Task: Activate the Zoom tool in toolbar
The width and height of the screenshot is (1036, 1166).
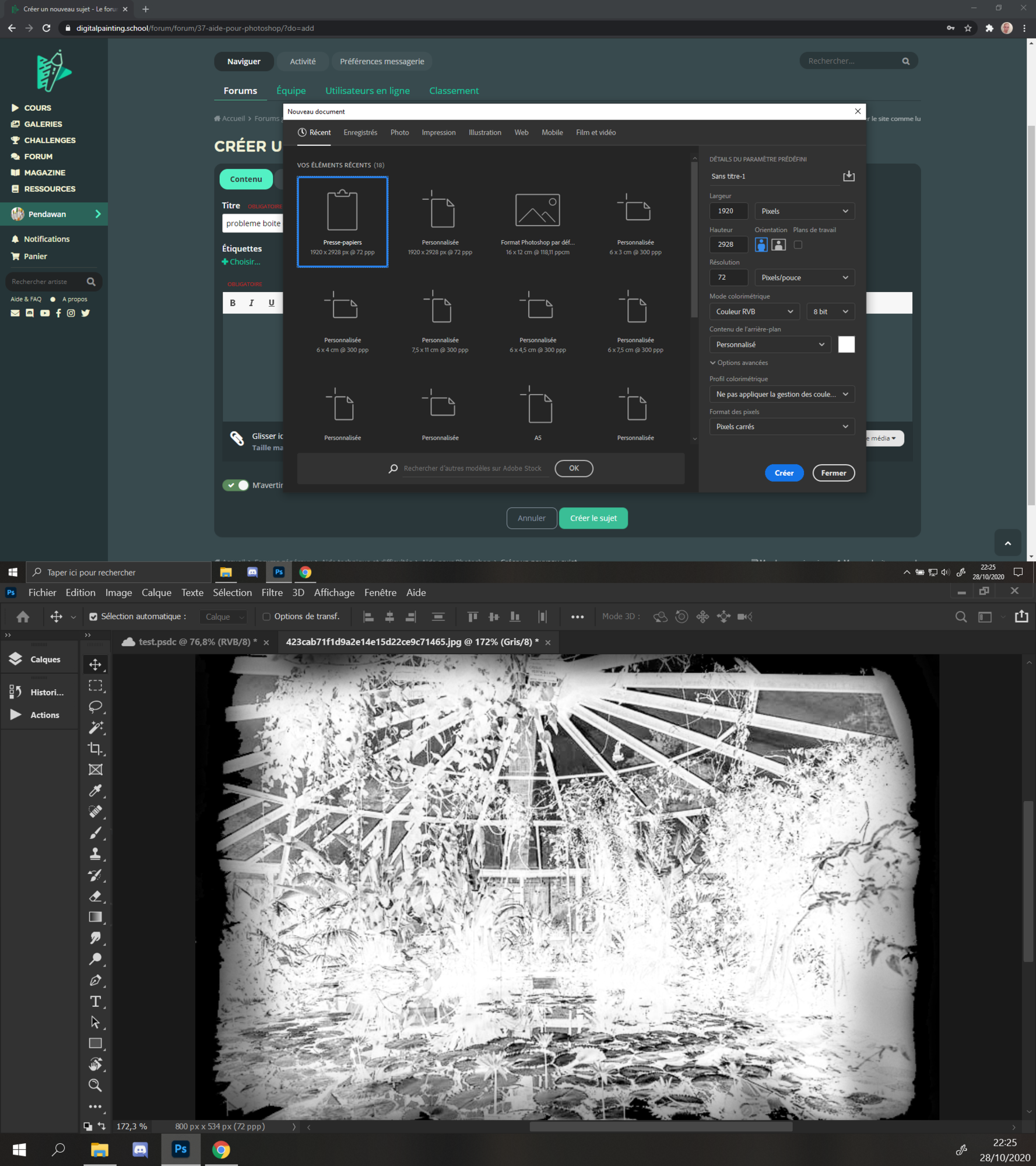Action: pyautogui.click(x=95, y=1085)
